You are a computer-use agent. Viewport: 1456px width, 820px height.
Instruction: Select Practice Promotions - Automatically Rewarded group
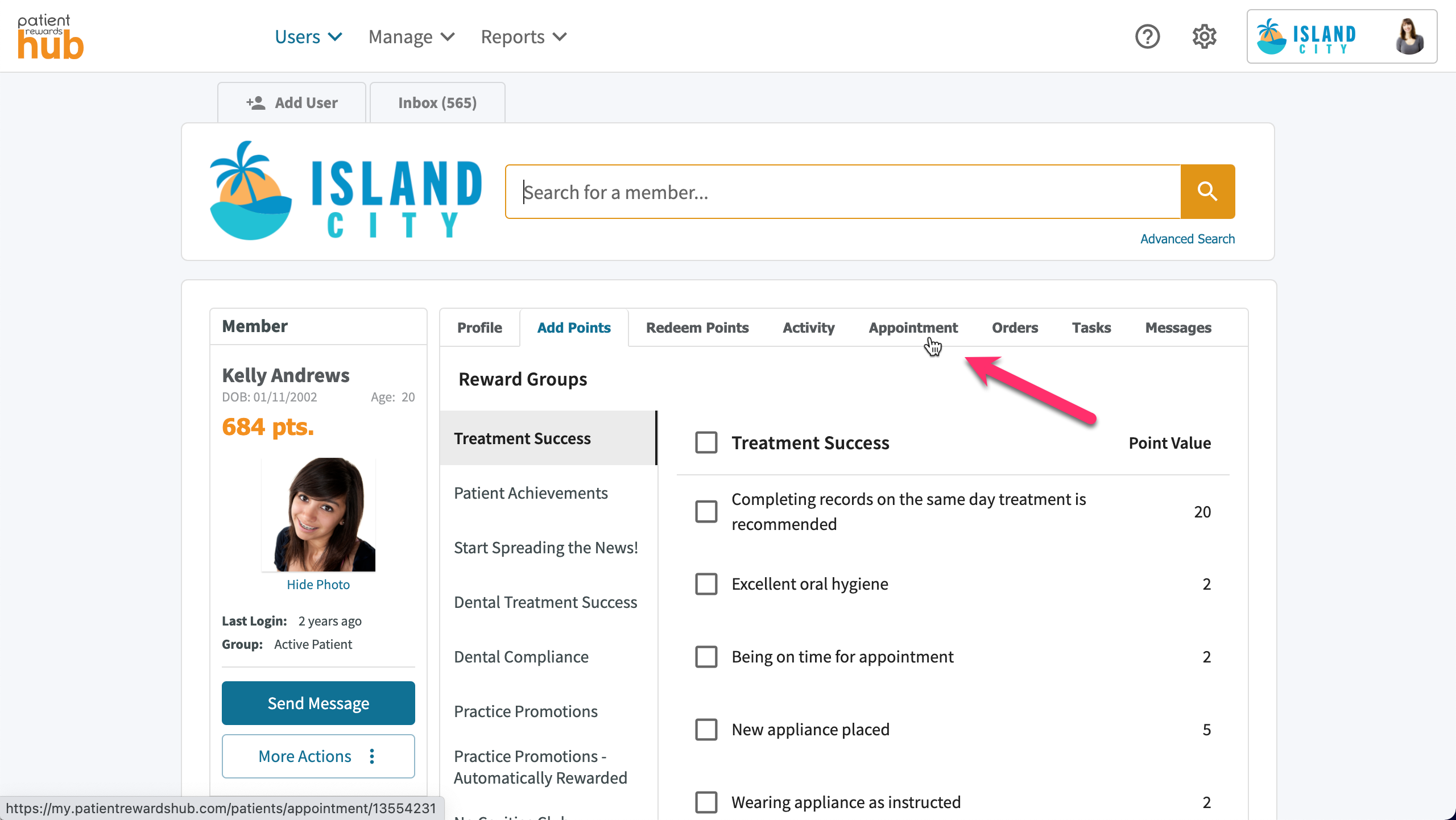(x=548, y=767)
